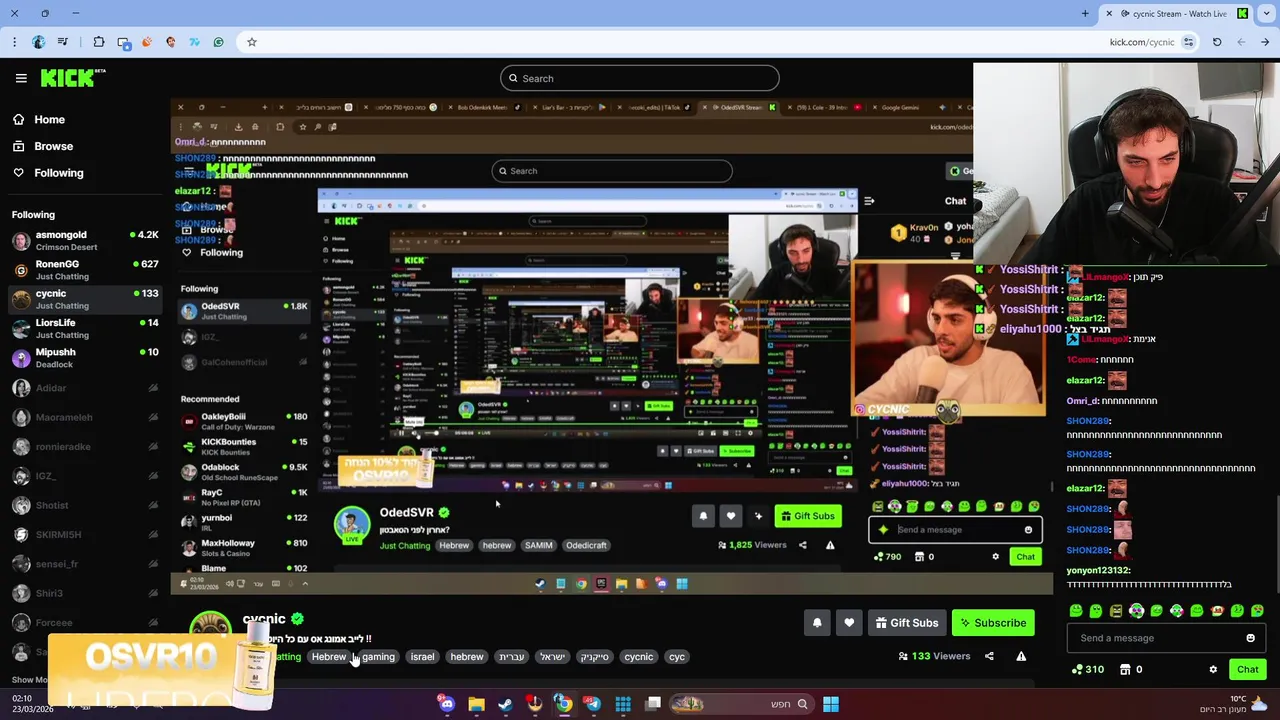Viewport: 1280px width, 720px height.
Task: Open asmongold channel in Following list
Action: (83, 241)
